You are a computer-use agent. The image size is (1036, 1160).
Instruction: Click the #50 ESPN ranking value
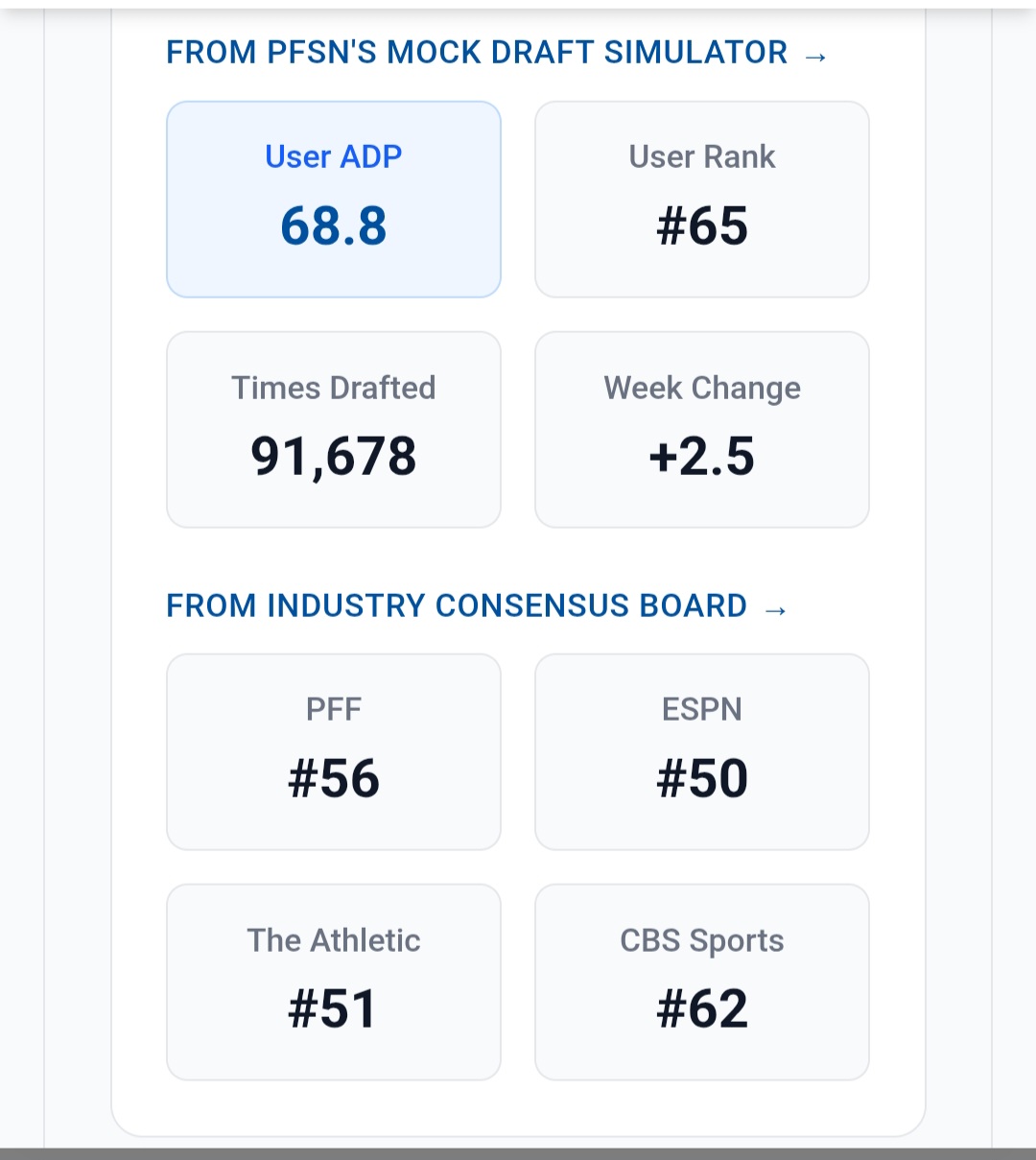[x=701, y=778]
